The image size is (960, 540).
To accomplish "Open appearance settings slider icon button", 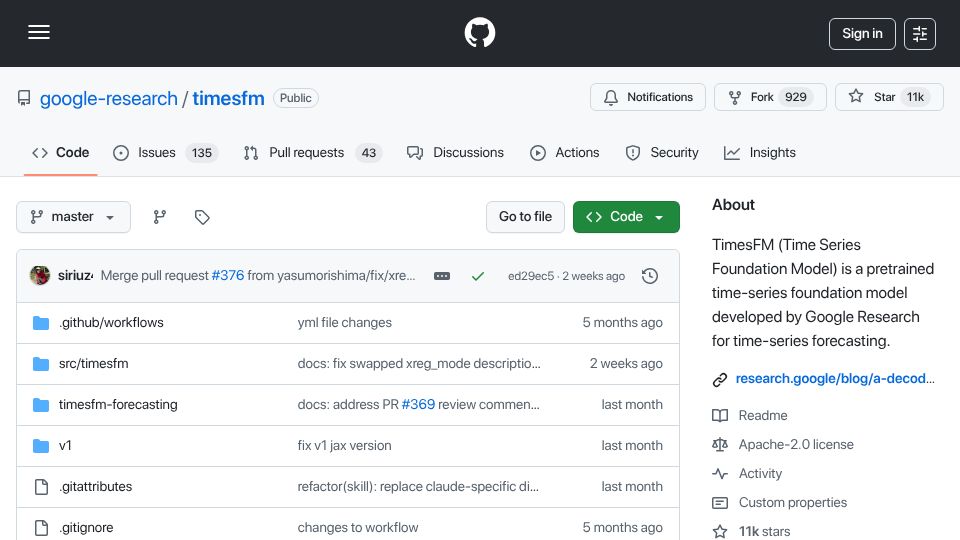I will [x=920, y=34].
